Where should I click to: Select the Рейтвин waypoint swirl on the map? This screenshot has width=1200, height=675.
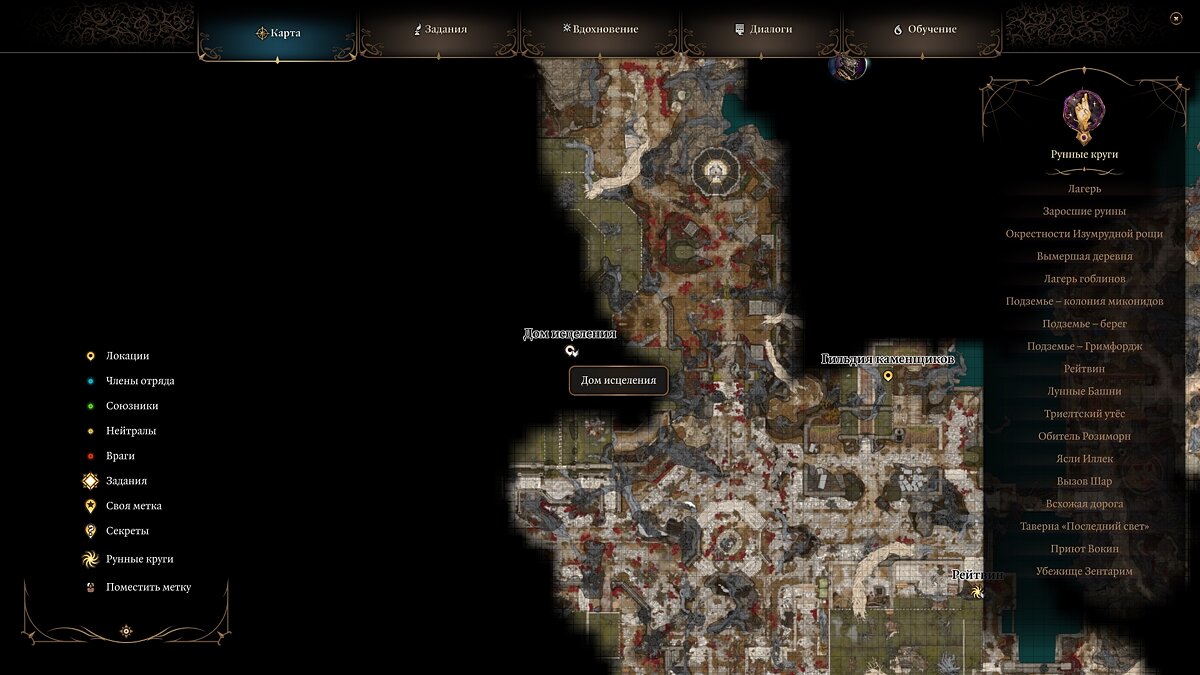[x=978, y=592]
